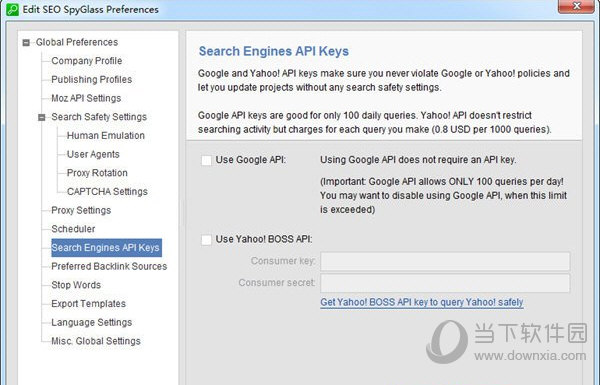This screenshot has width=600, height=385.
Task: Close the Edit SEO SpyGlass Preferences window
Action: pos(577,6)
